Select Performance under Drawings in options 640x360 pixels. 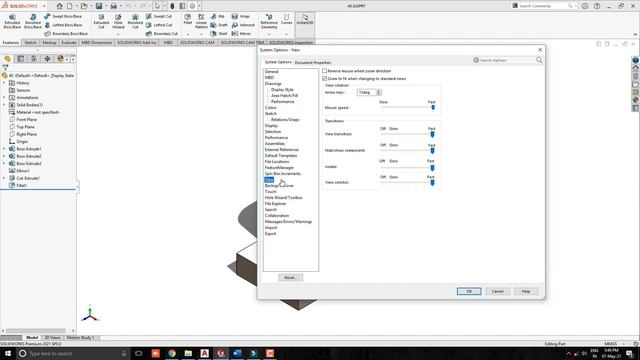[282, 102]
